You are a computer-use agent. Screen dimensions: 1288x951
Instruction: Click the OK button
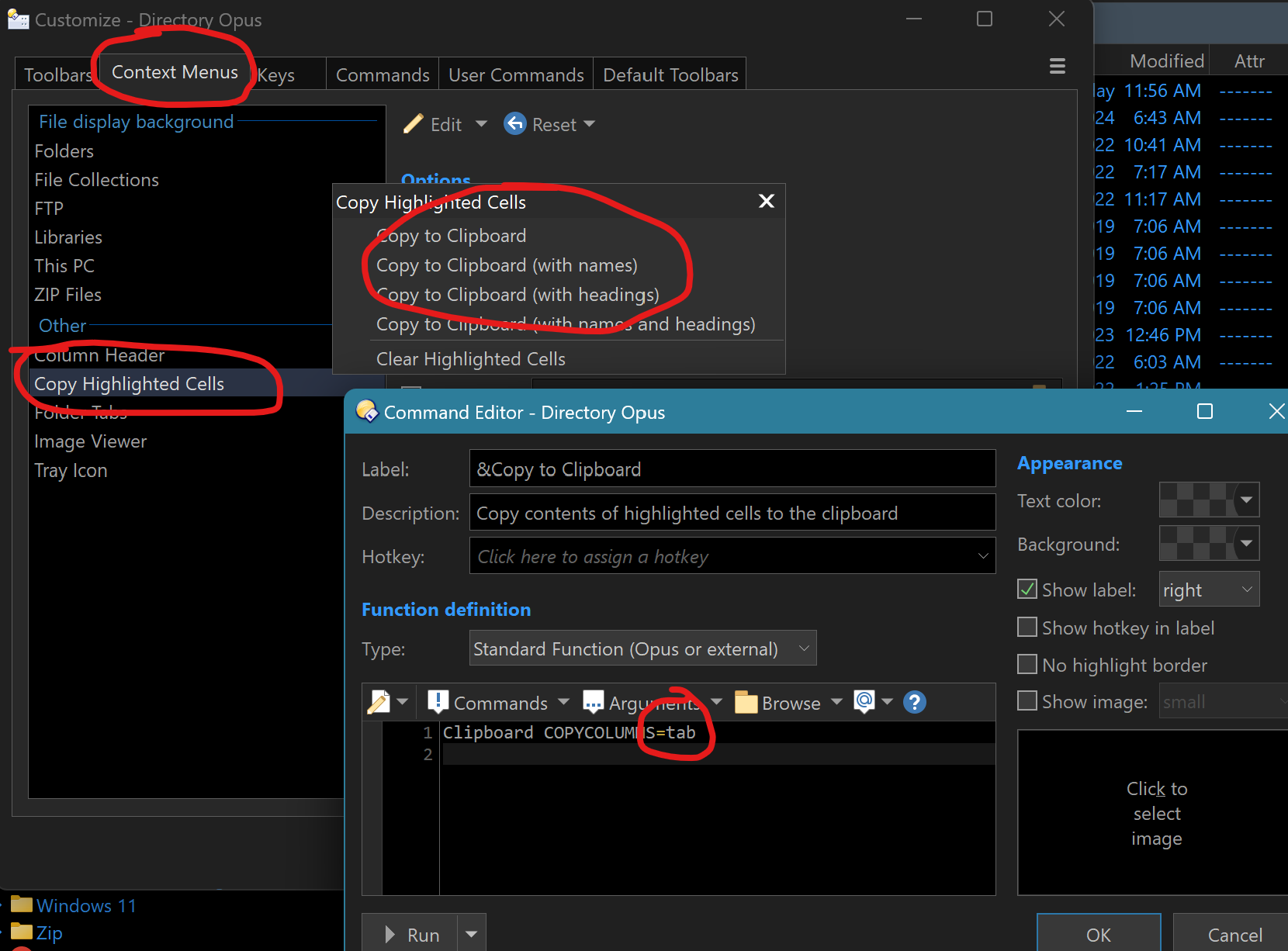click(1099, 934)
